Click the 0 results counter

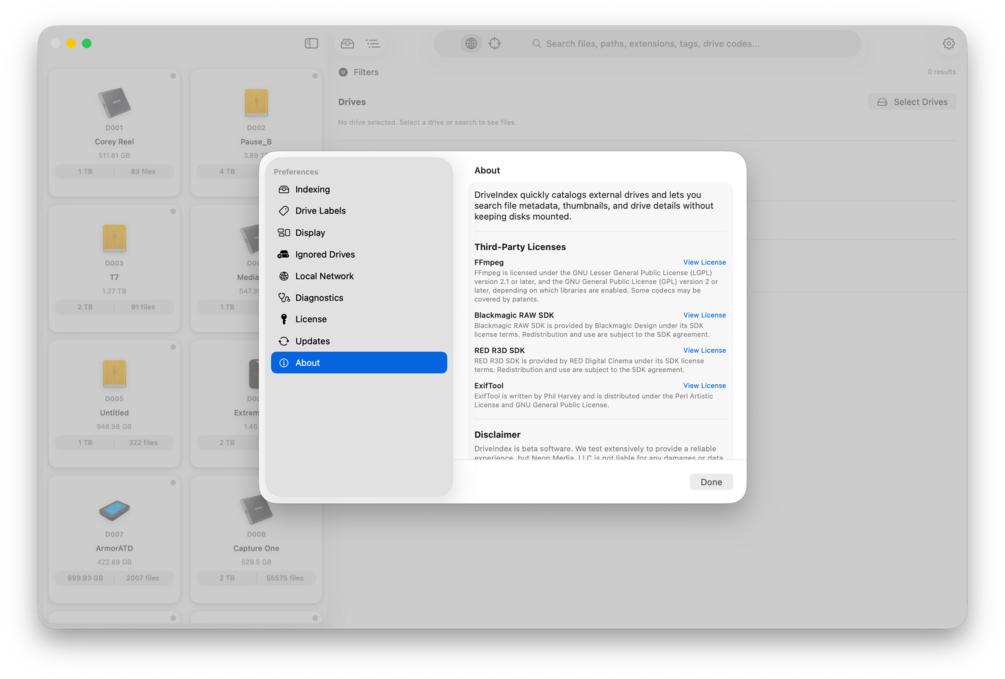(x=942, y=72)
